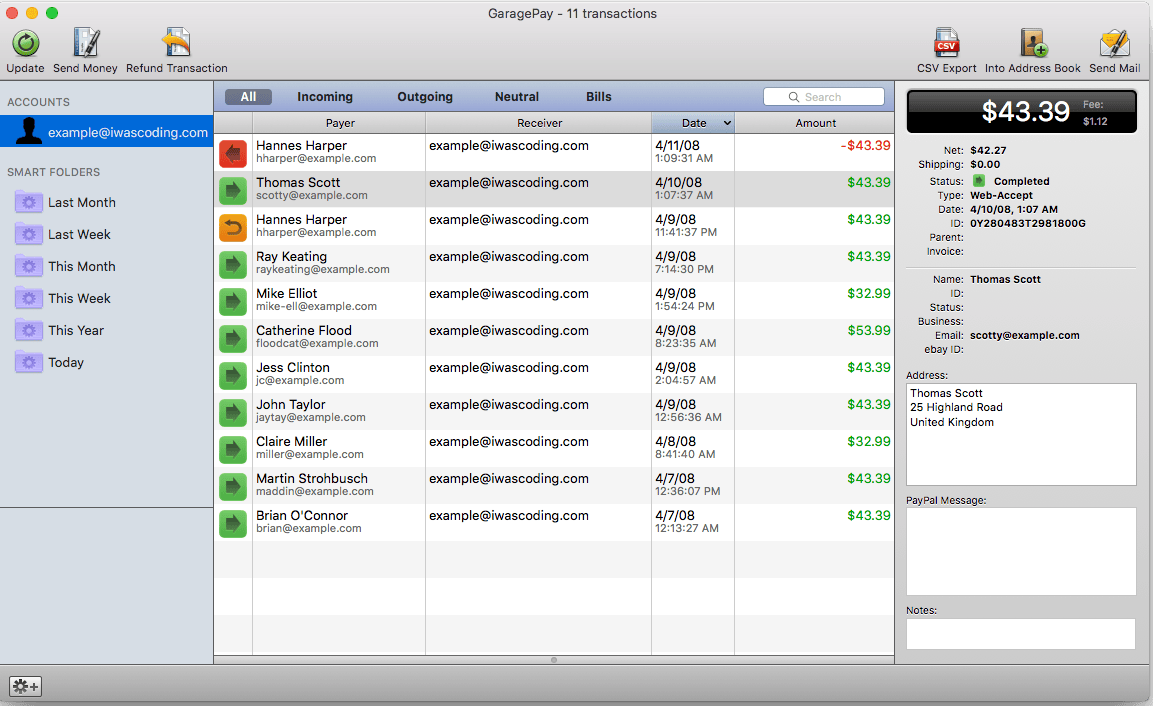Viewport: 1153px width, 706px height.
Task: Click transaction ID 0Y280483T2981800G
Action: [x=1027, y=224]
